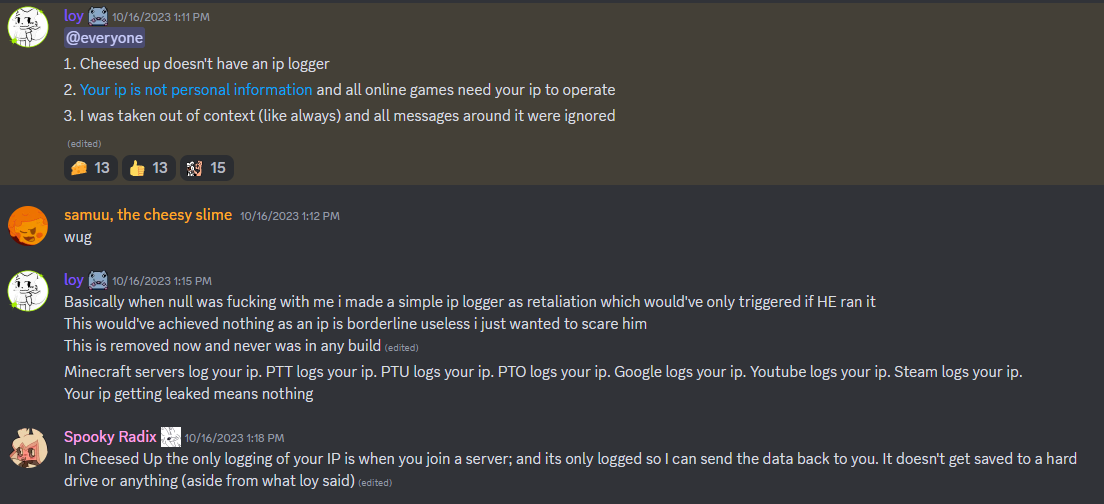Click the 10/16/2023 1:11 PM timestamp

click(x=161, y=17)
